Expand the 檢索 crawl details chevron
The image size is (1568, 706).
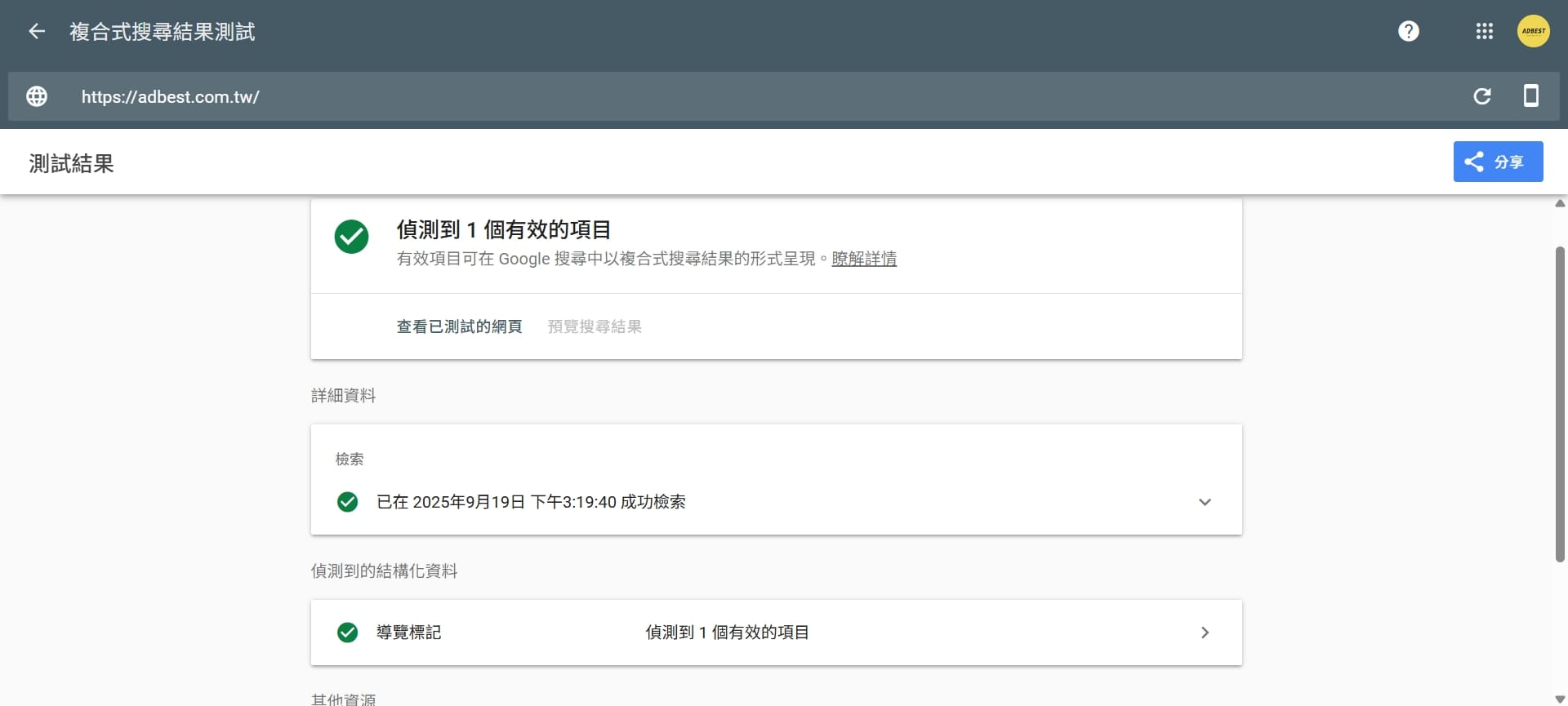click(x=1205, y=502)
